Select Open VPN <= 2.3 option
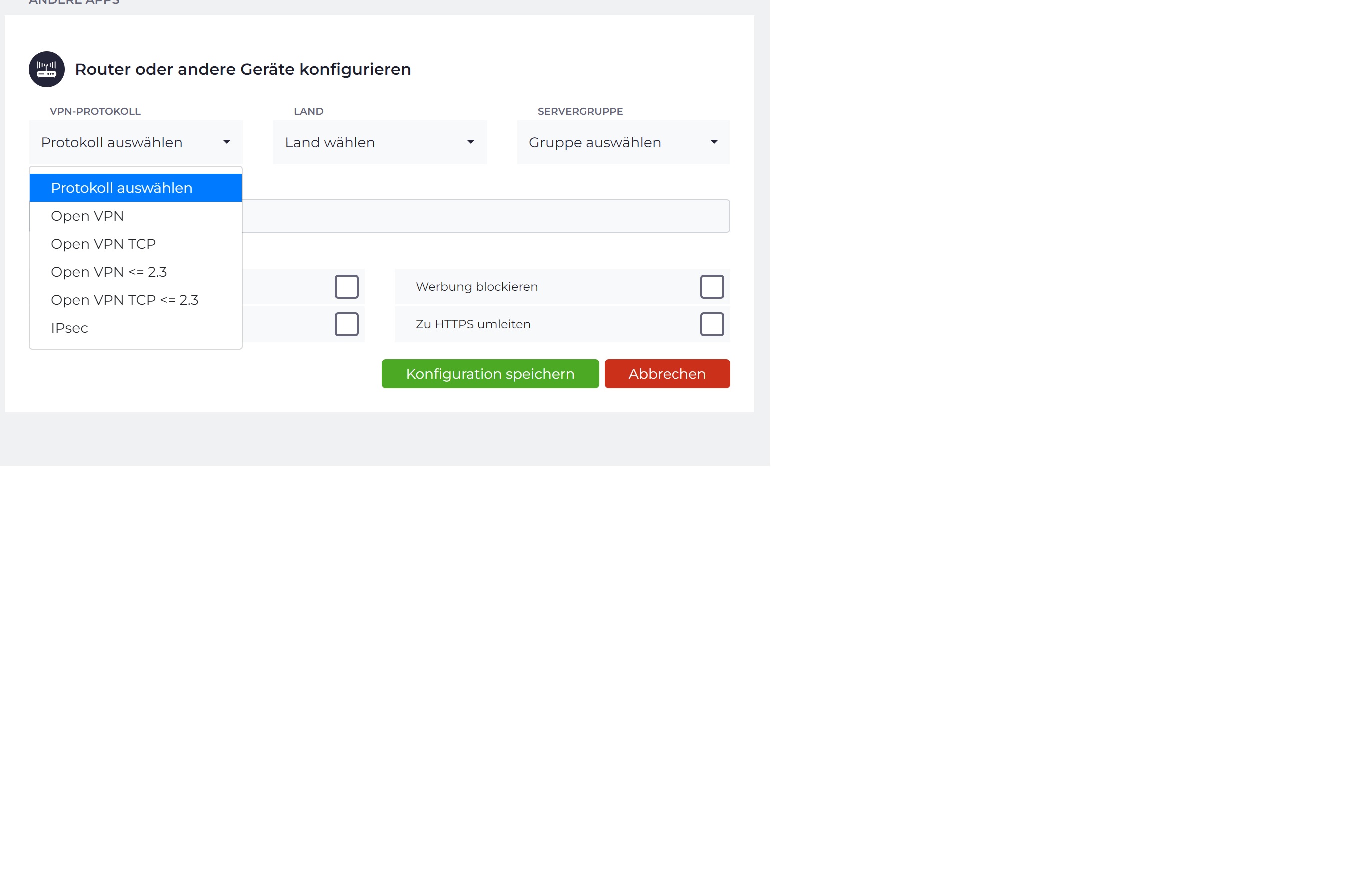This screenshot has width=1349, height=896. (109, 272)
